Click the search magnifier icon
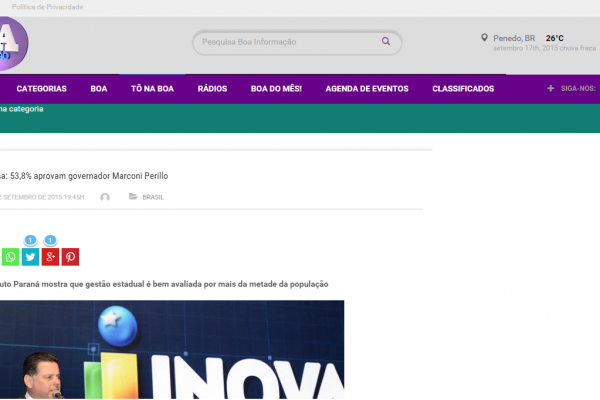This screenshot has width=600, height=400. pyautogui.click(x=386, y=42)
